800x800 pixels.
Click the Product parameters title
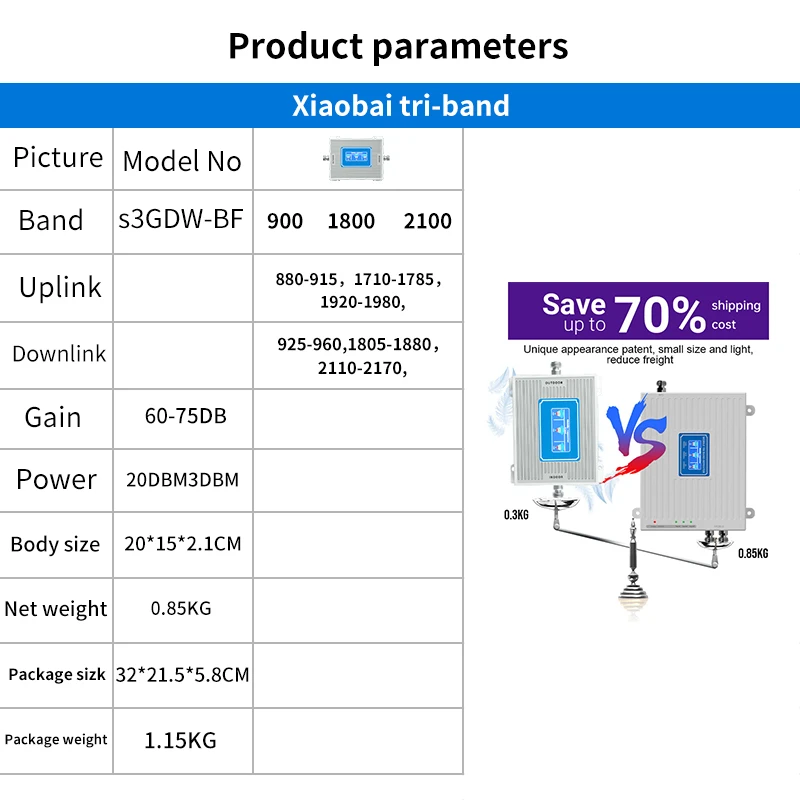[x=399, y=46]
